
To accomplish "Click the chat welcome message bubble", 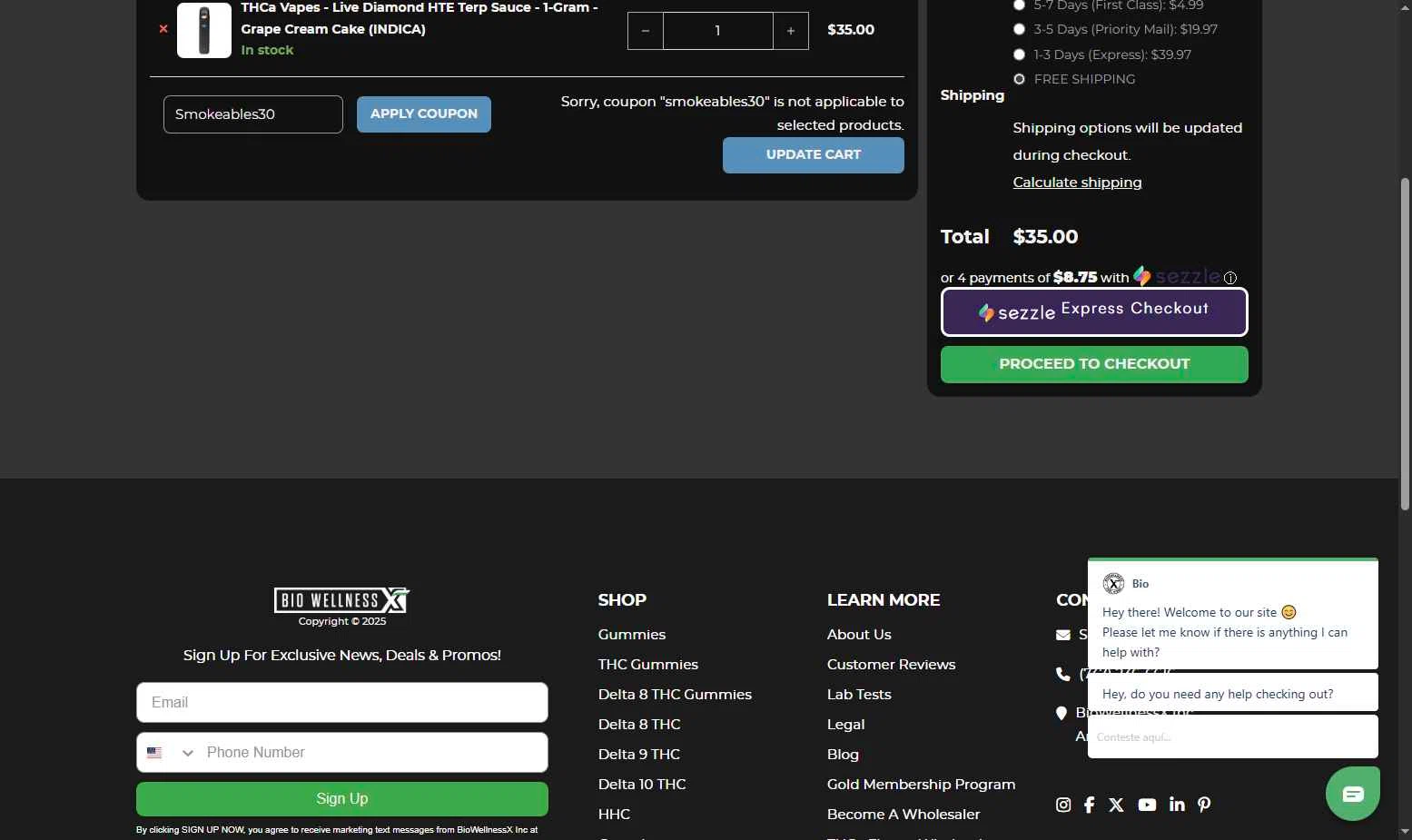I will coord(1232,632).
